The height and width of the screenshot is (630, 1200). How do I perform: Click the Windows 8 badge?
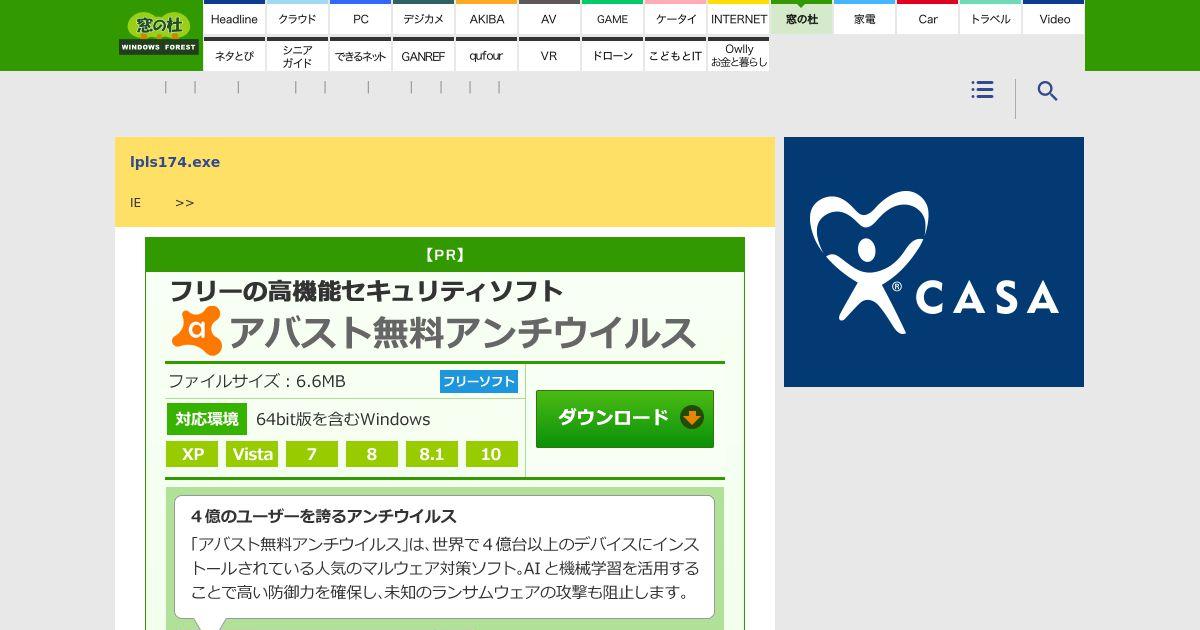tap(372, 454)
